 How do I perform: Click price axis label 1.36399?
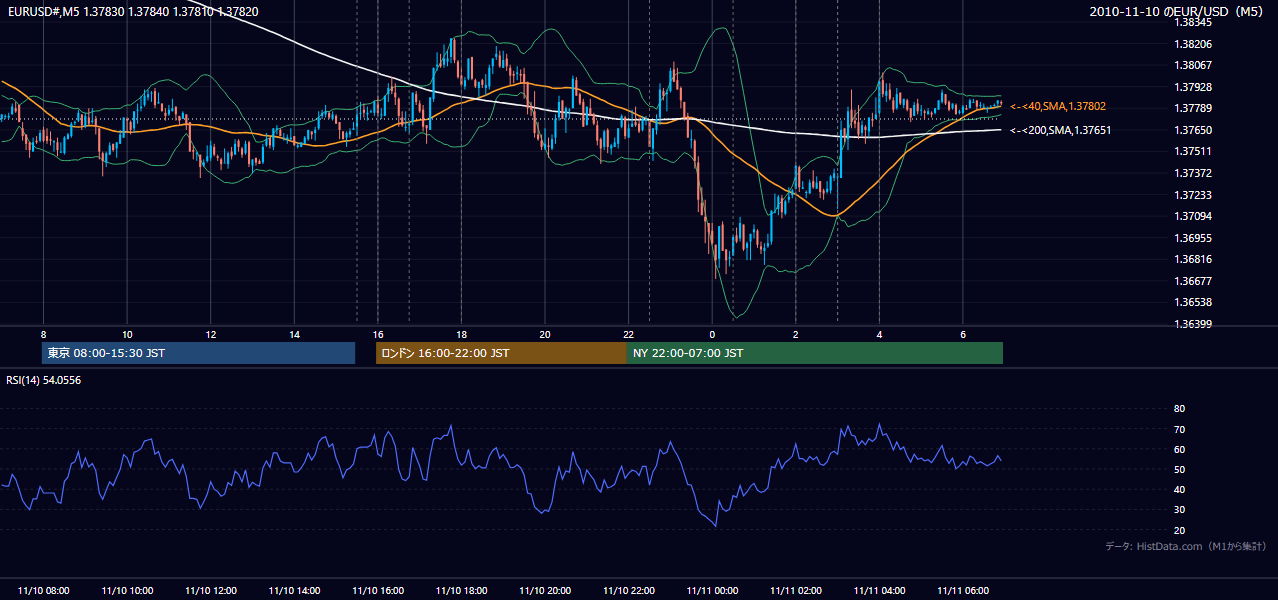1193,324
